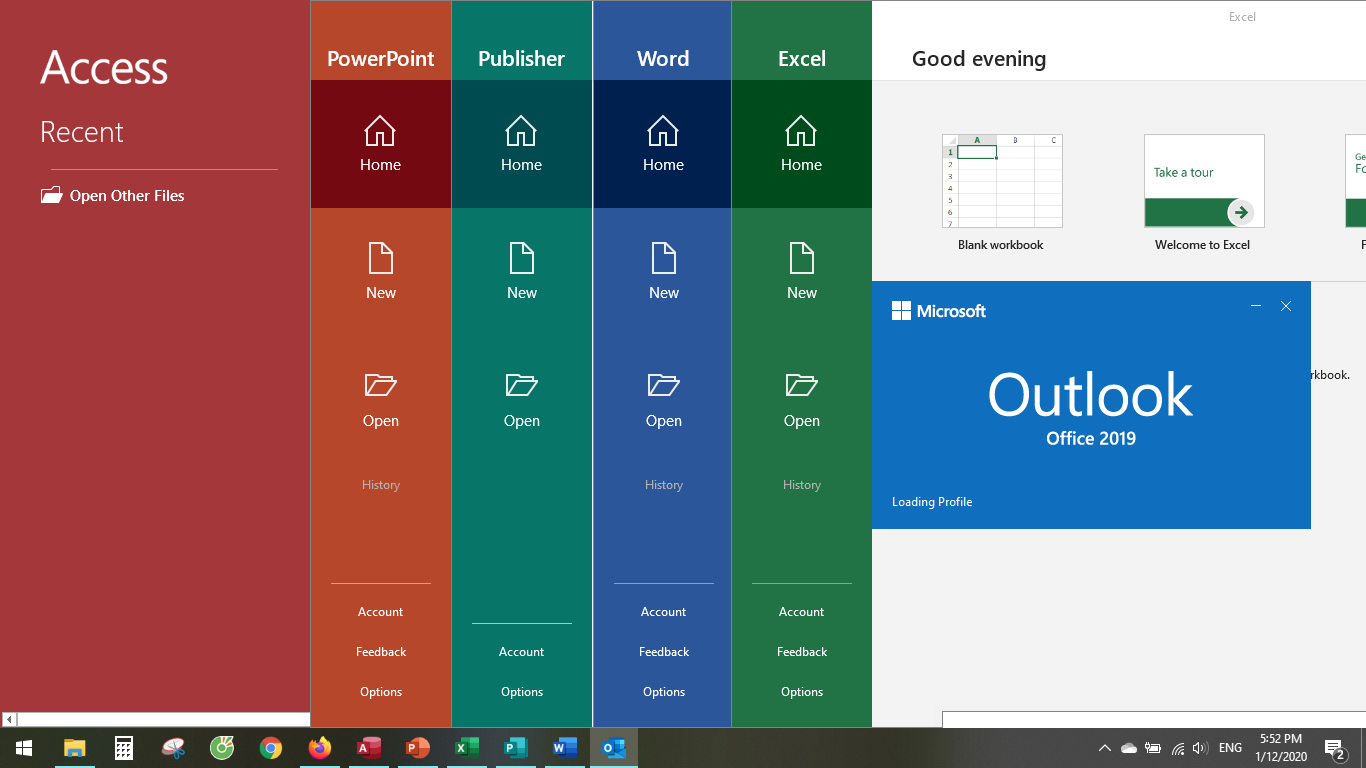This screenshot has width=1366, height=768.
Task: Open Account in the Excel panel
Action: [x=801, y=612]
